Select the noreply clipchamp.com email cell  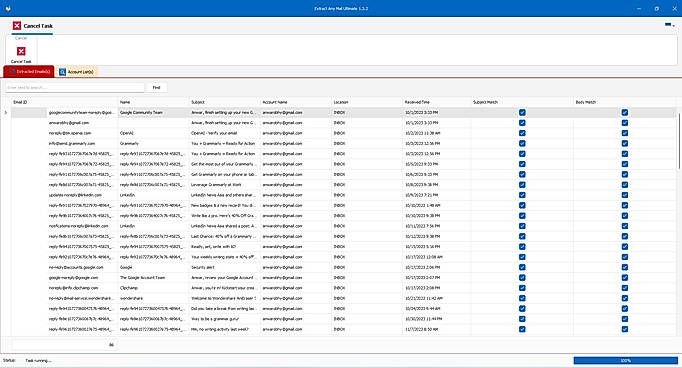(x=83, y=288)
